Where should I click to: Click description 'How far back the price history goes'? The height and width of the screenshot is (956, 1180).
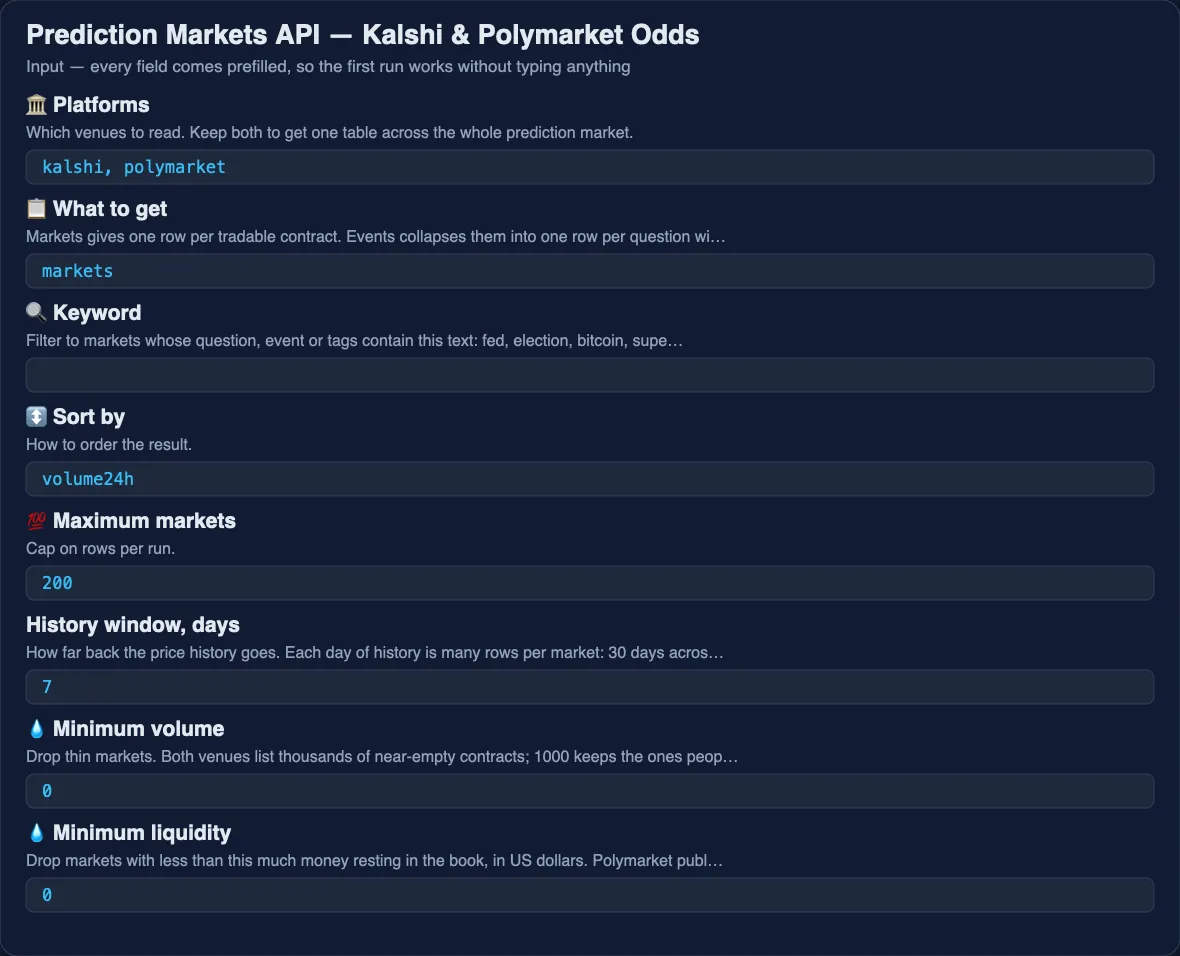tap(375, 652)
